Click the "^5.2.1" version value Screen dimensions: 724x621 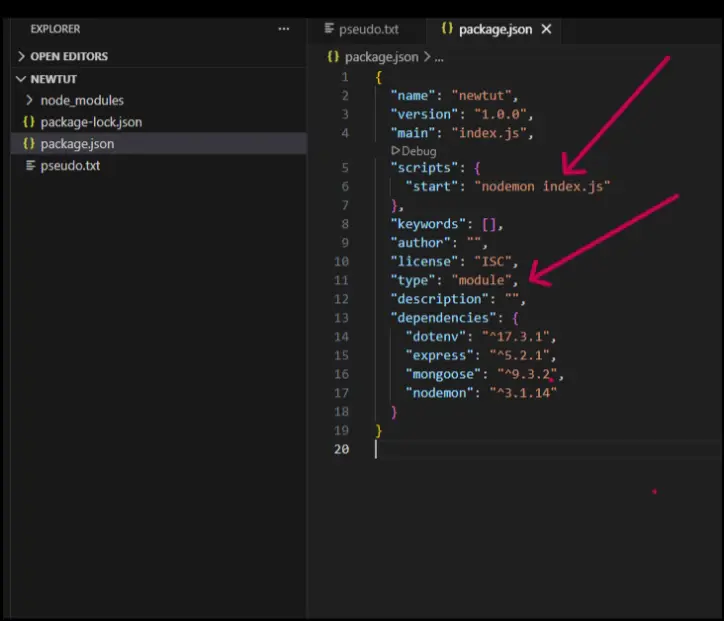pos(519,356)
